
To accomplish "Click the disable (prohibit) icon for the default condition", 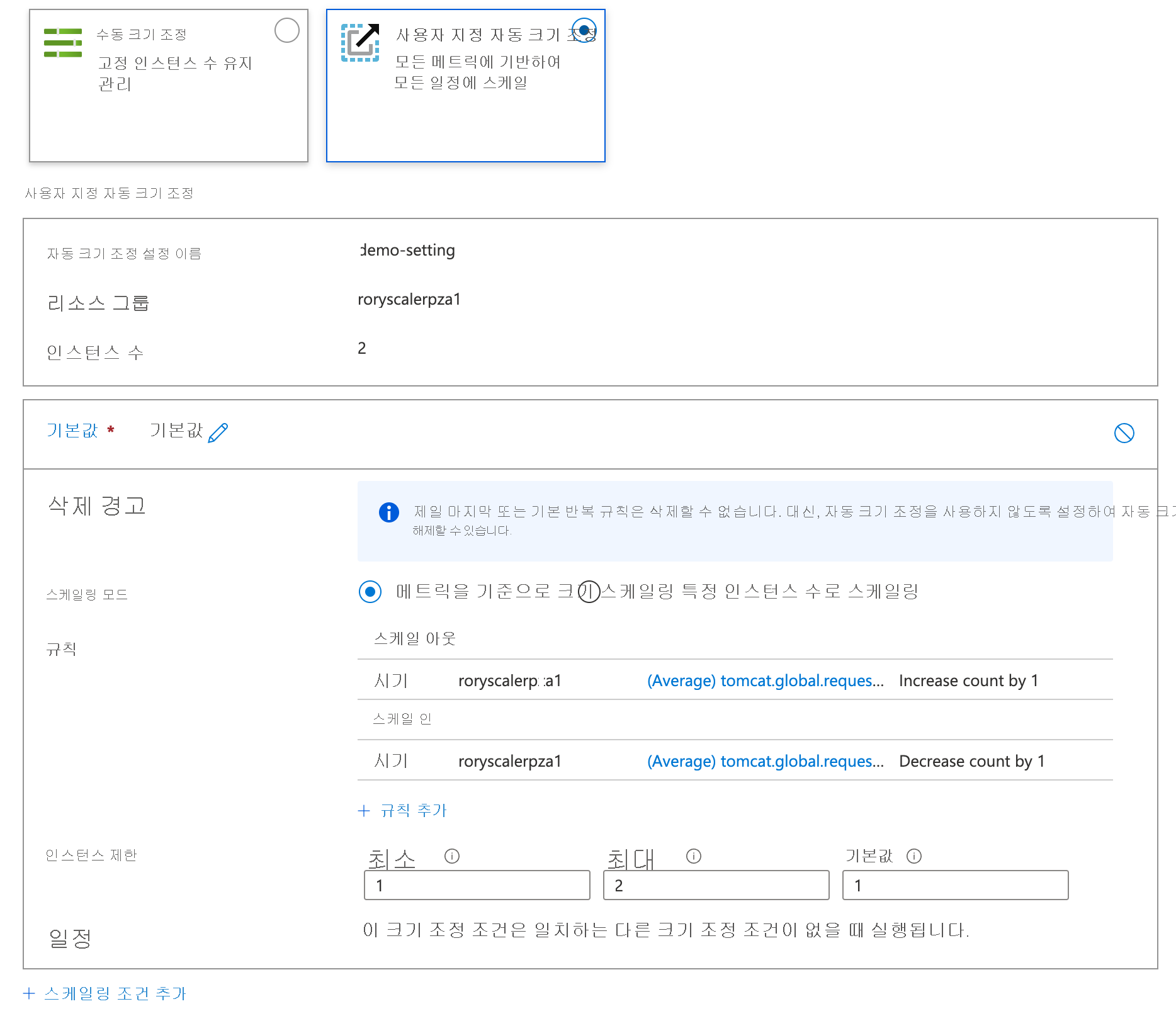I will 1126,433.
